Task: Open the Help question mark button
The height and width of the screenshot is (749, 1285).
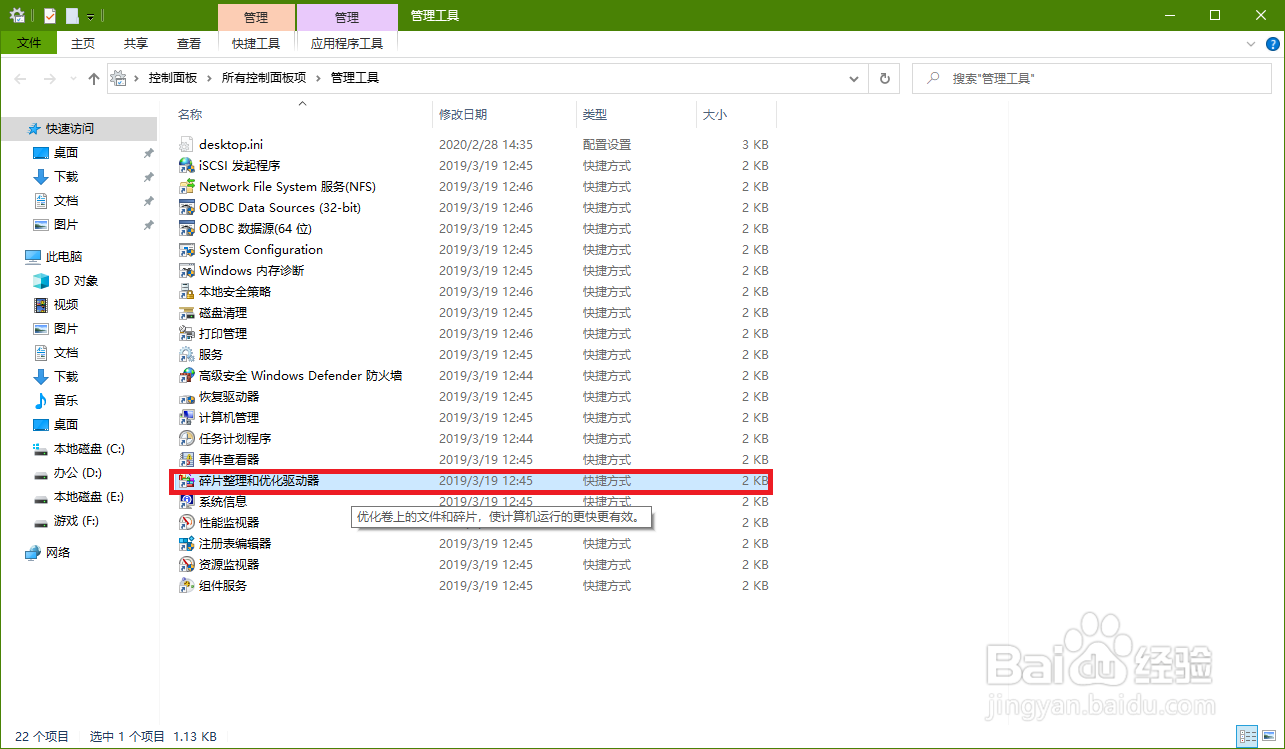Action: (x=1273, y=44)
